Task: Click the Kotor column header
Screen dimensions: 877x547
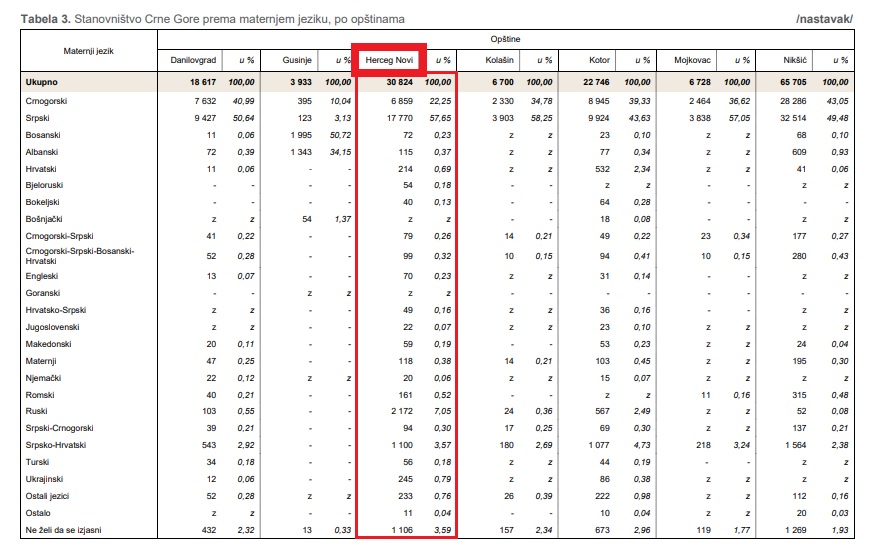Action: (x=599, y=61)
